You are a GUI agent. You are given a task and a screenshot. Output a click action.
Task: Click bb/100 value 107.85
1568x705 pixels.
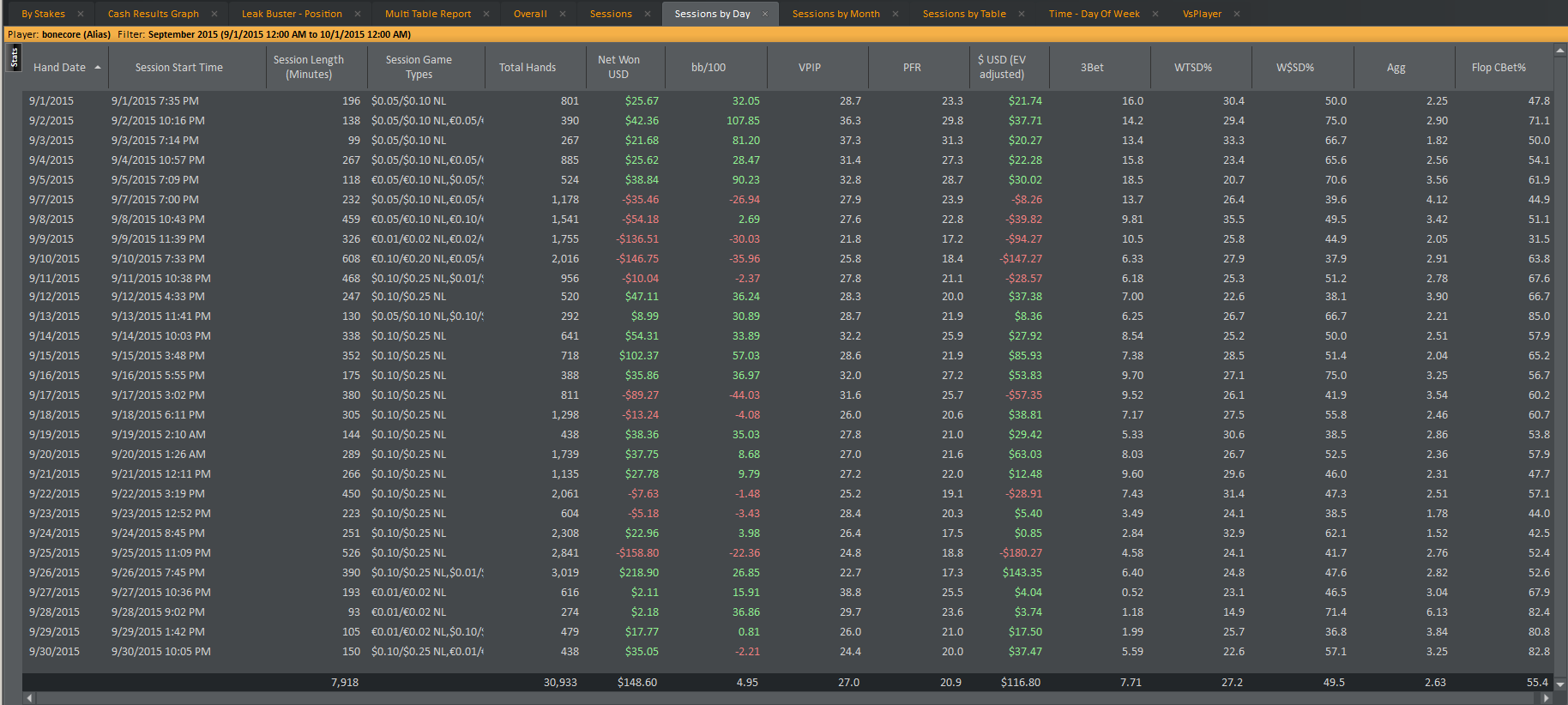coord(743,121)
